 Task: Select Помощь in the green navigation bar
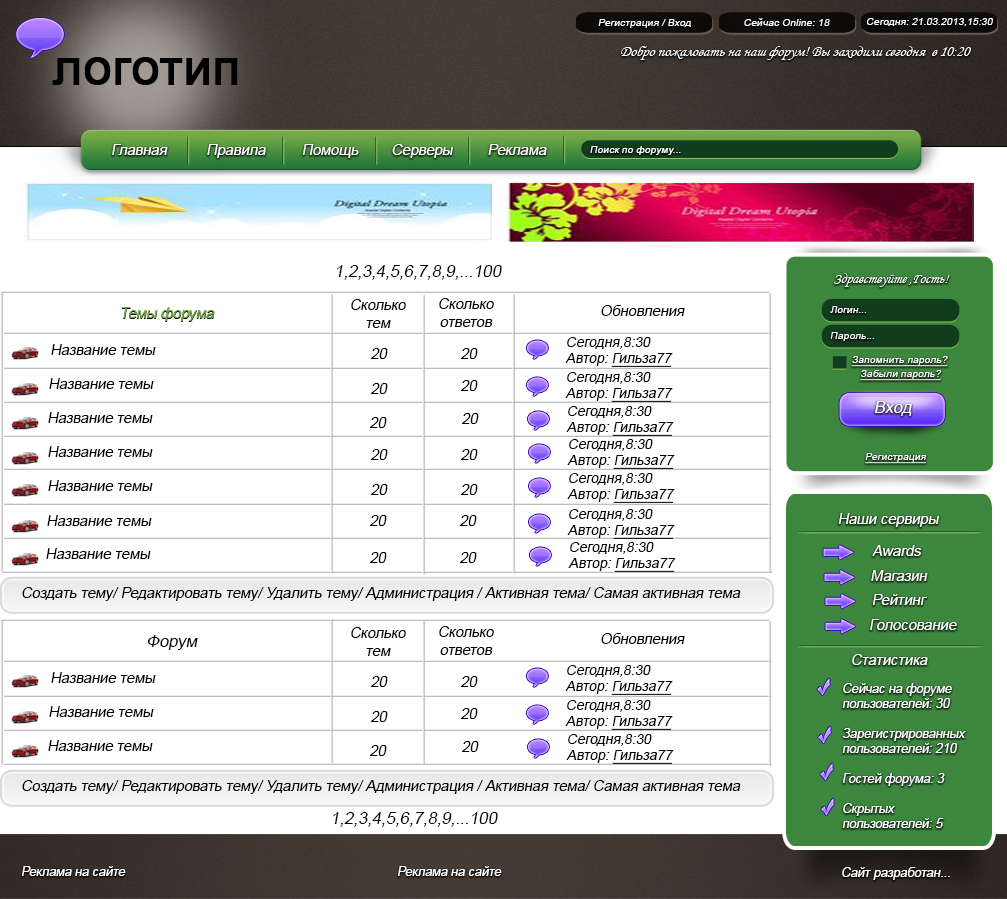tap(330, 150)
